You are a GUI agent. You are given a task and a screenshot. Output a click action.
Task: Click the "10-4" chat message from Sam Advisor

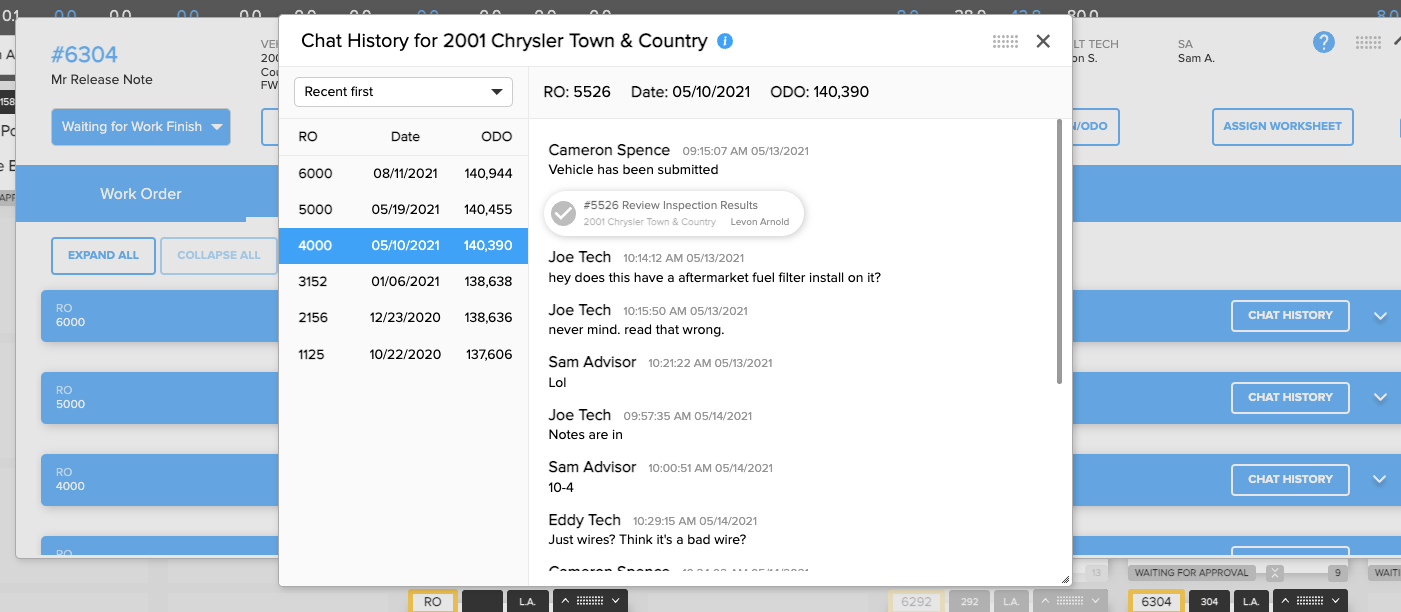point(562,488)
